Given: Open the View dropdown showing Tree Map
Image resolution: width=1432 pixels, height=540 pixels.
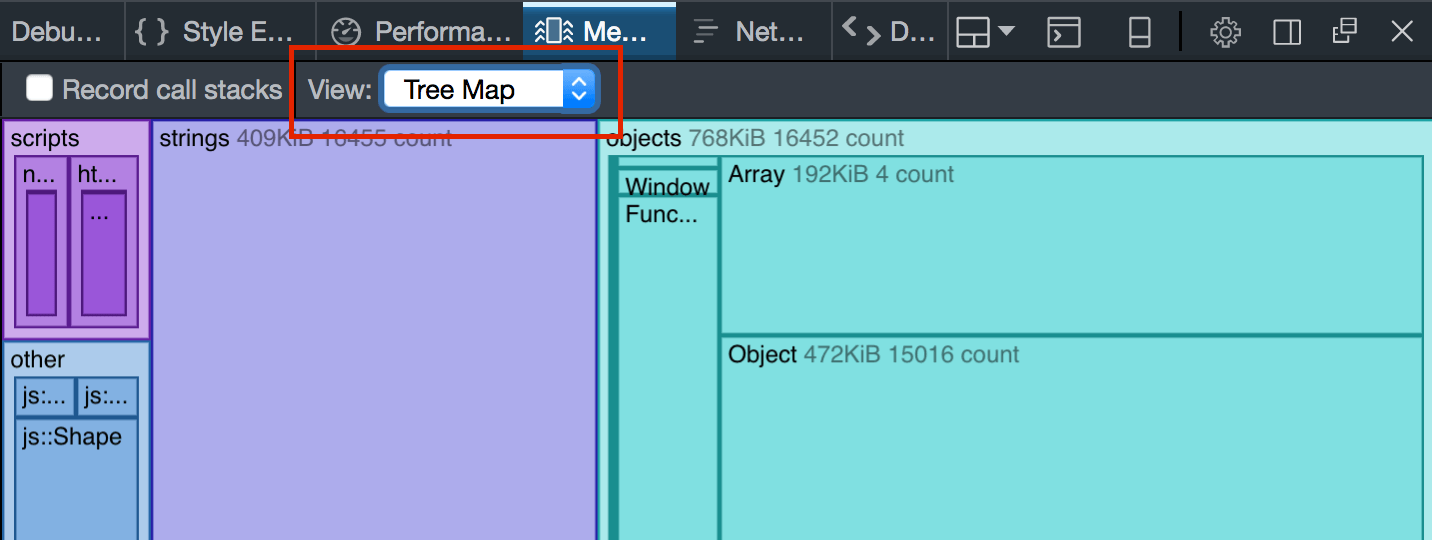Looking at the screenshot, I should [x=488, y=90].
